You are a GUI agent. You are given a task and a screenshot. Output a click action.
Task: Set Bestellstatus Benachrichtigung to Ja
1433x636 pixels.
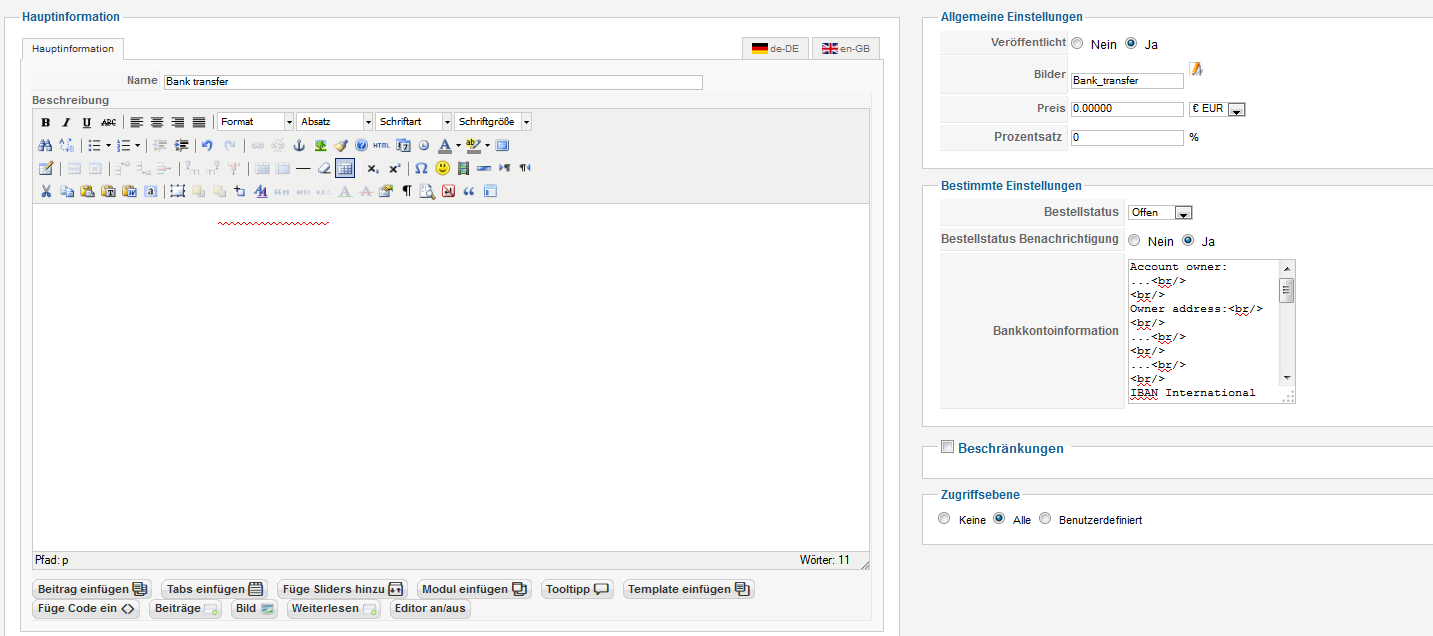1188,241
